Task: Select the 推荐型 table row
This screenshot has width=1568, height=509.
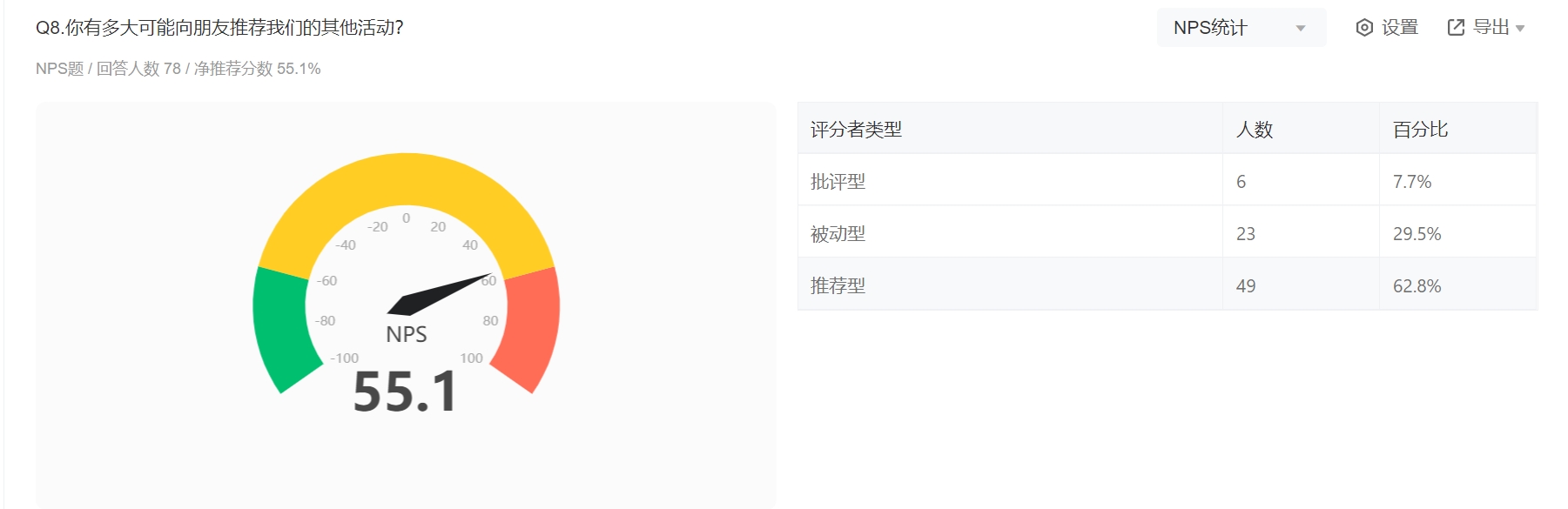Action: point(1168,285)
